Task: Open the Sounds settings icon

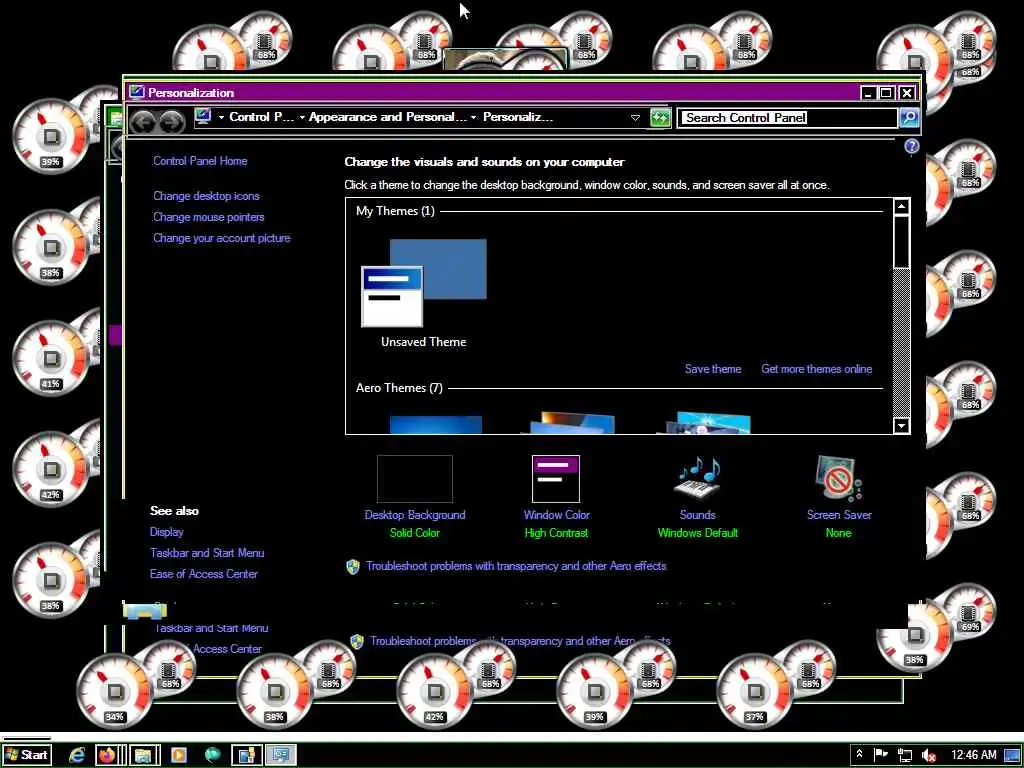Action: click(697, 479)
